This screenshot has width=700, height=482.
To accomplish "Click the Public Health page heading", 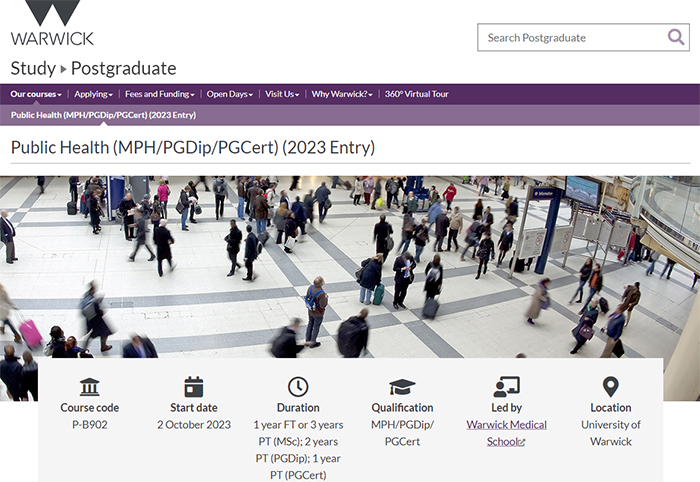I will pyautogui.click(x=193, y=148).
